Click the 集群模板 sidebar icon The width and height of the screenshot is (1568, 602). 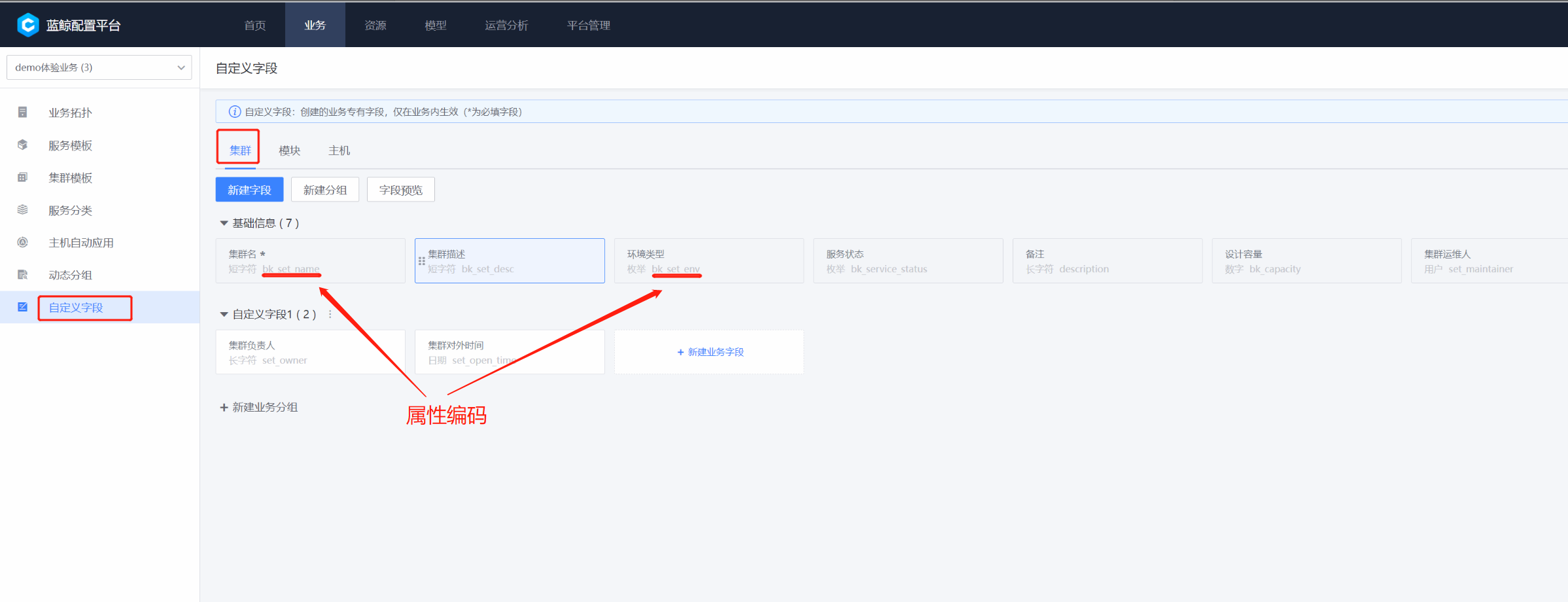(22, 177)
